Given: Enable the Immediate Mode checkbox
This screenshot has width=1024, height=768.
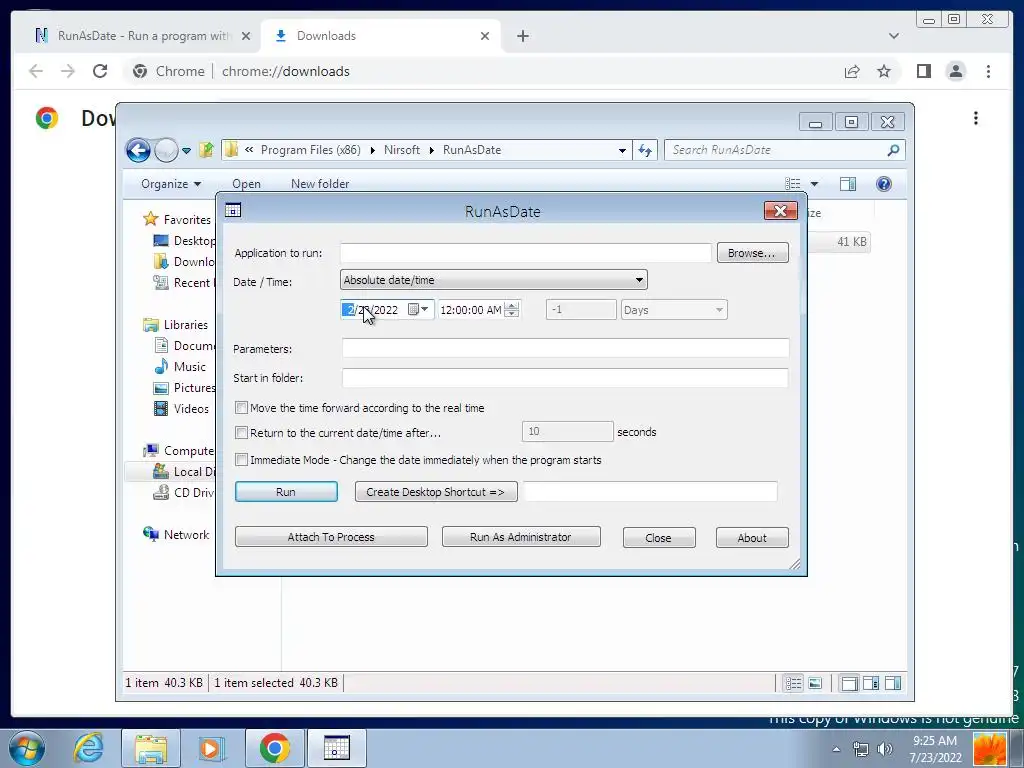Looking at the screenshot, I should (241, 460).
